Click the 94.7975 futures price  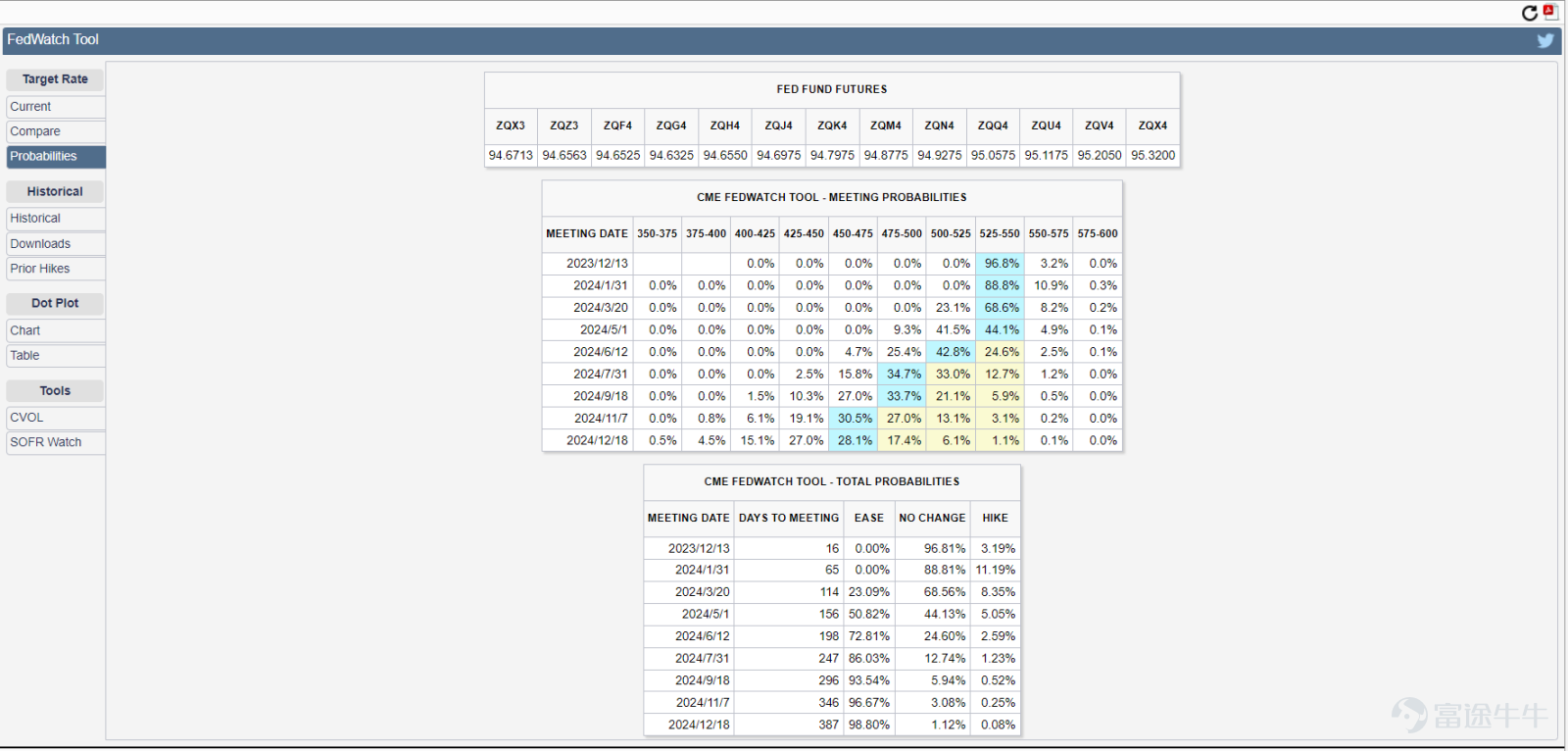[x=832, y=156]
